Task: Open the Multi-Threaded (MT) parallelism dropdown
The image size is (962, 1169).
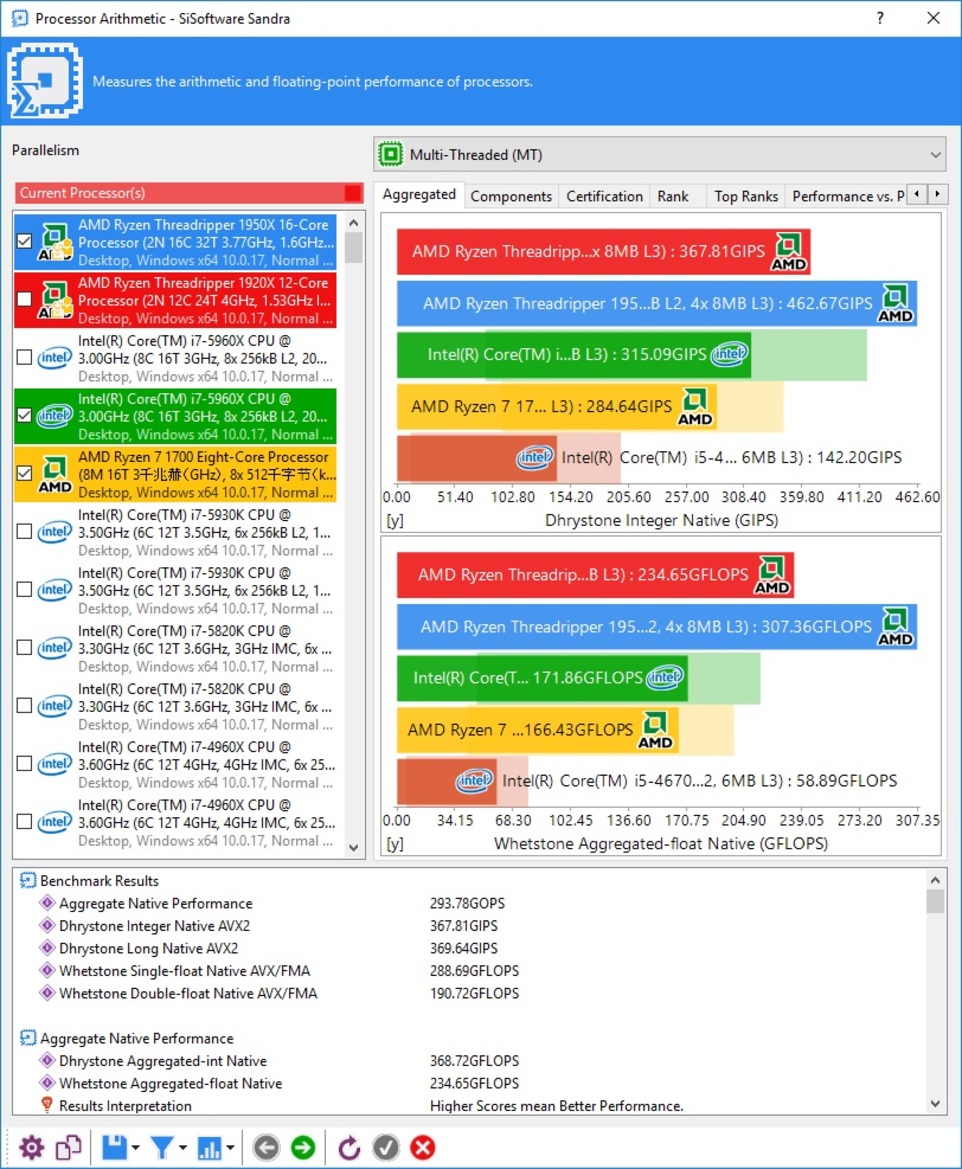Action: click(660, 154)
